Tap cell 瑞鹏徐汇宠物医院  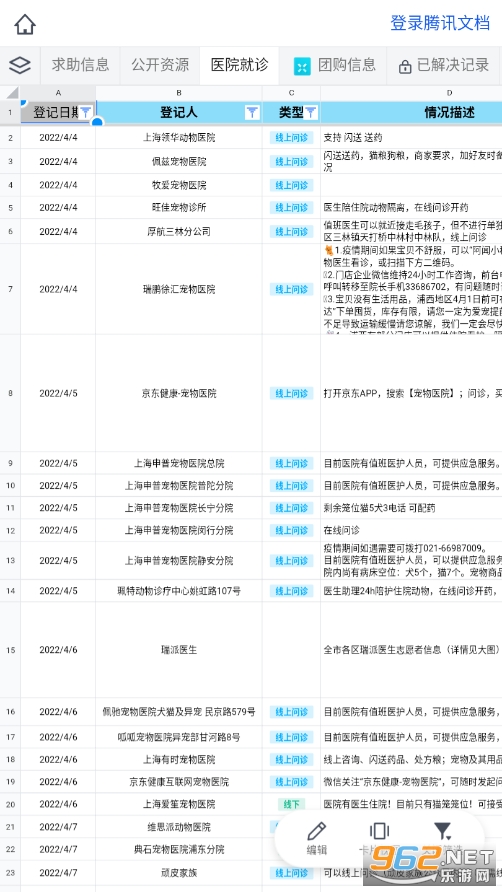click(x=179, y=290)
